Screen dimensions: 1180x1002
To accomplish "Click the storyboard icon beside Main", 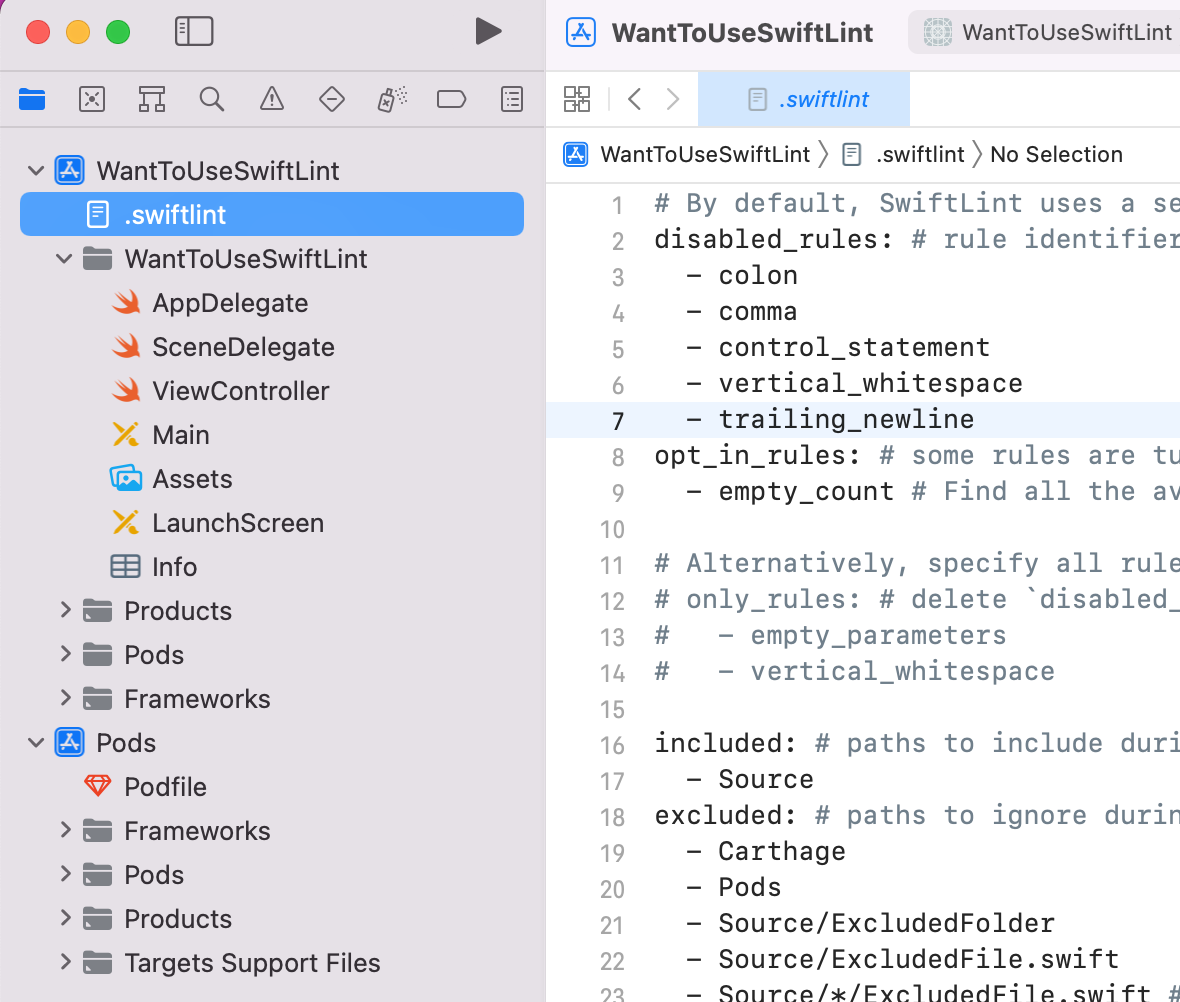I will point(125,434).
